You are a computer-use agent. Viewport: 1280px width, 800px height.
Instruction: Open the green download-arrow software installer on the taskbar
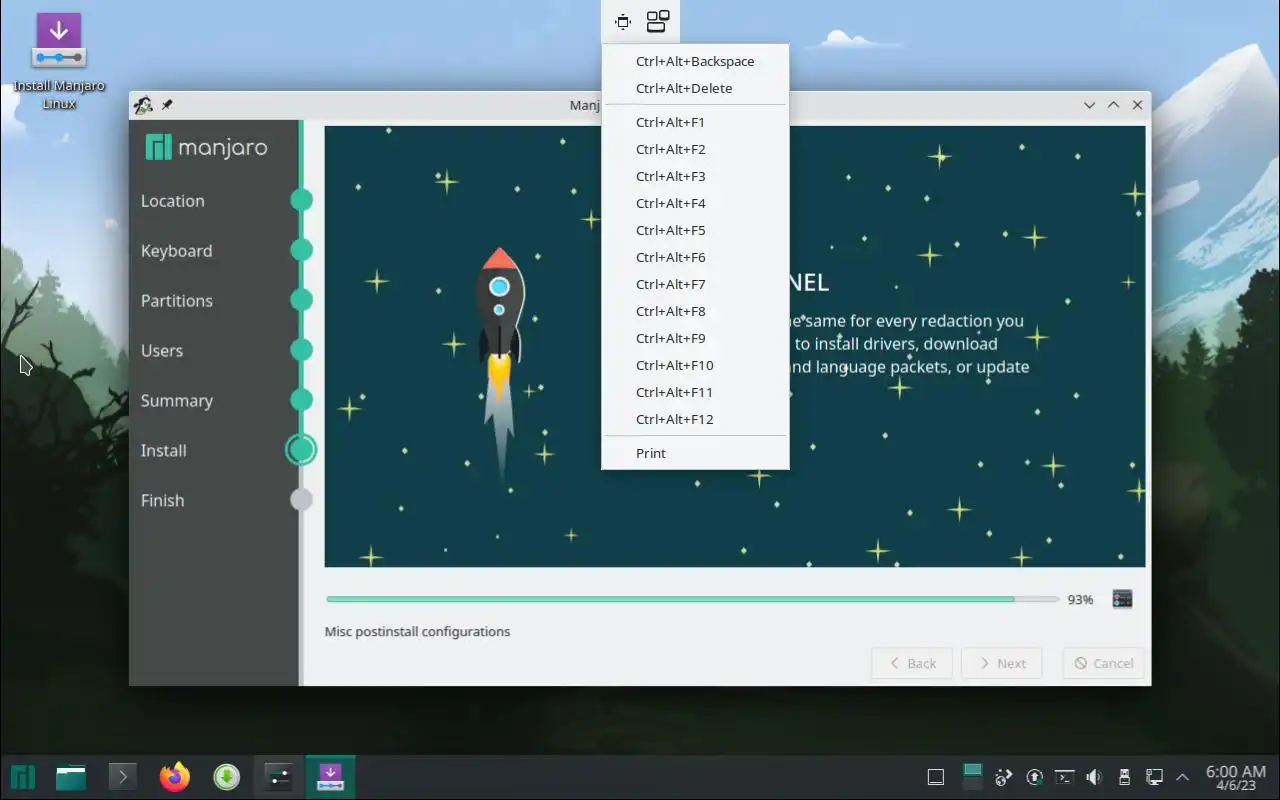click(x=226, y=776)
